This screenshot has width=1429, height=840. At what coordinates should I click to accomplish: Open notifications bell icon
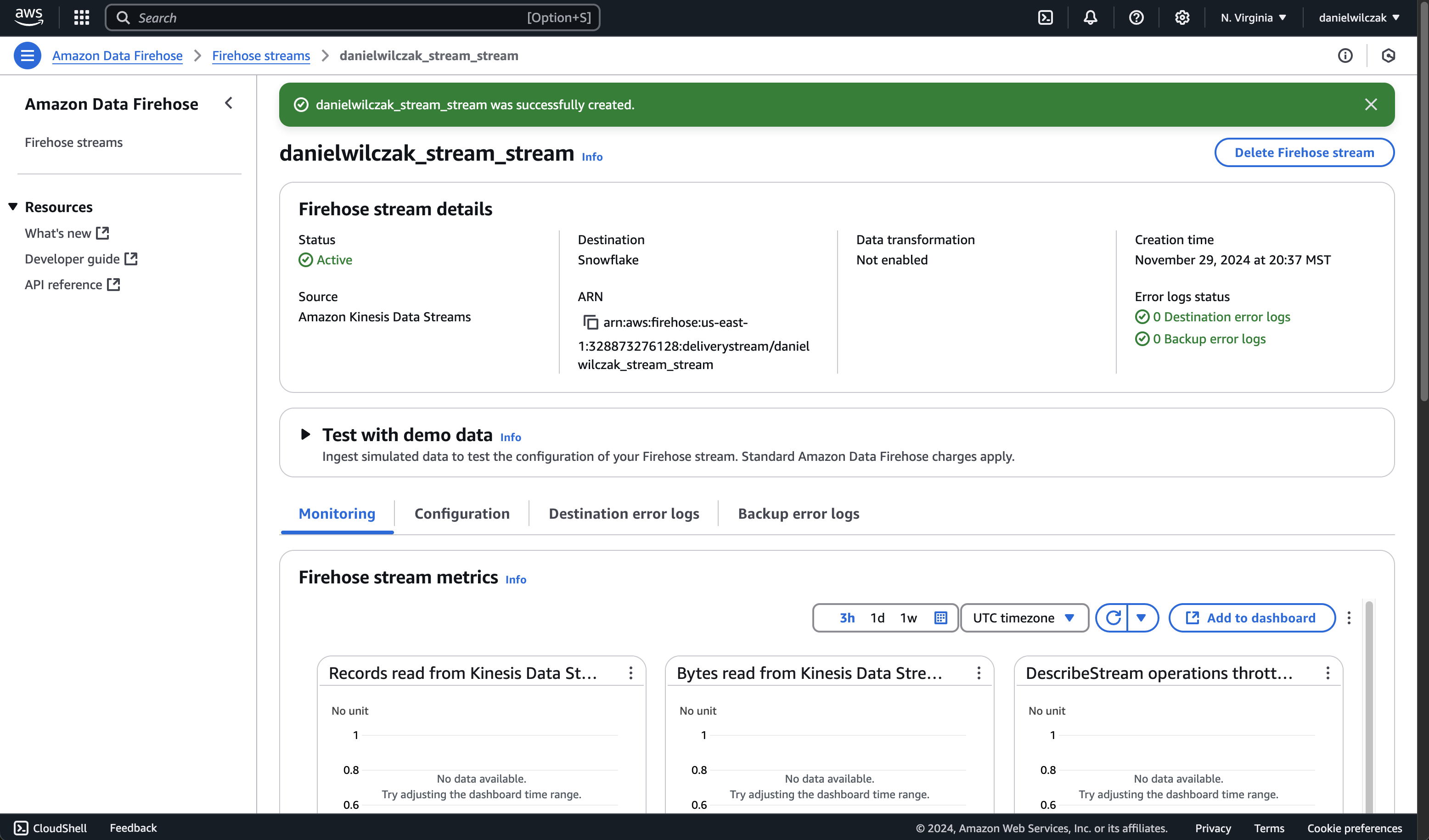click(1090, 17)
